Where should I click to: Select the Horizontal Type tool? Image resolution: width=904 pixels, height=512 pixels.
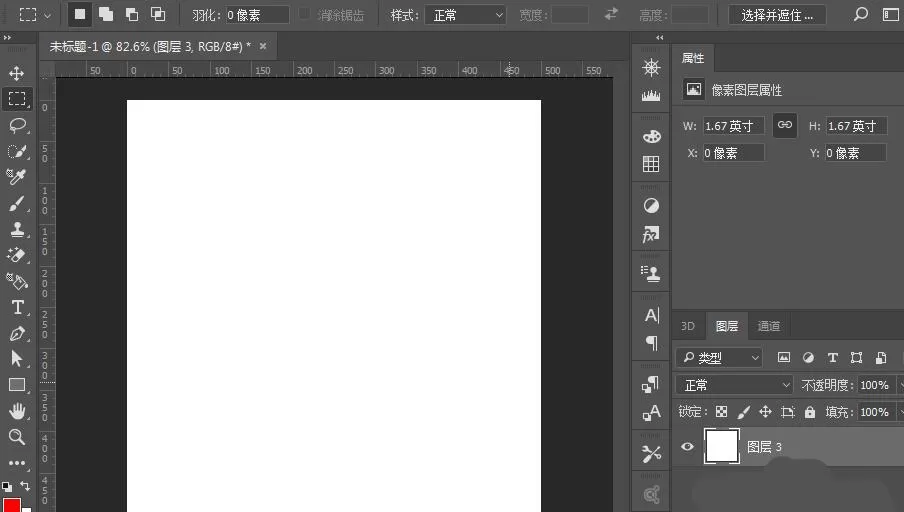point(17,307)
